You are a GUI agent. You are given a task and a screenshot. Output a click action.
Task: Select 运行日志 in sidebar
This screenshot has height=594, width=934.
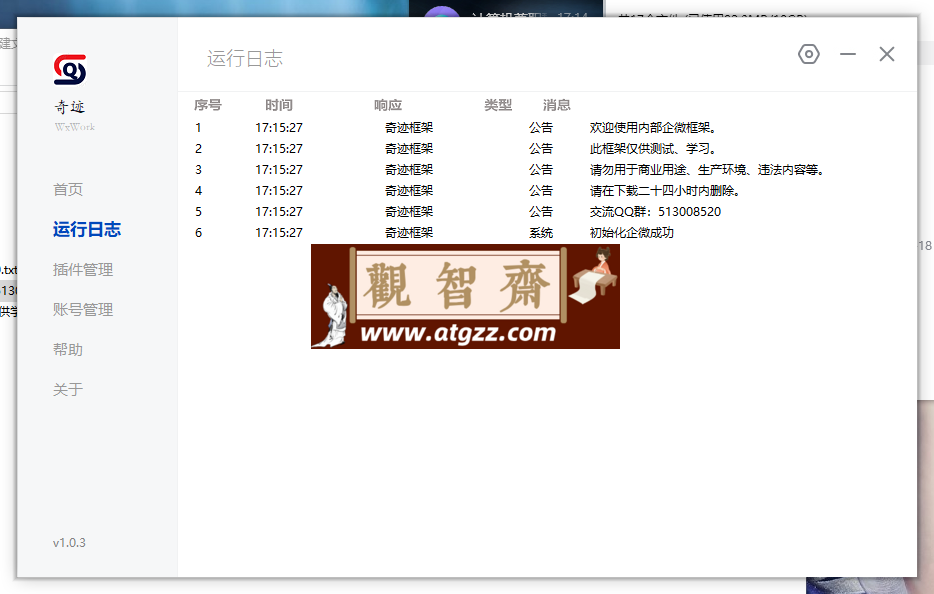pyautogui.click(x=87, y=229)
